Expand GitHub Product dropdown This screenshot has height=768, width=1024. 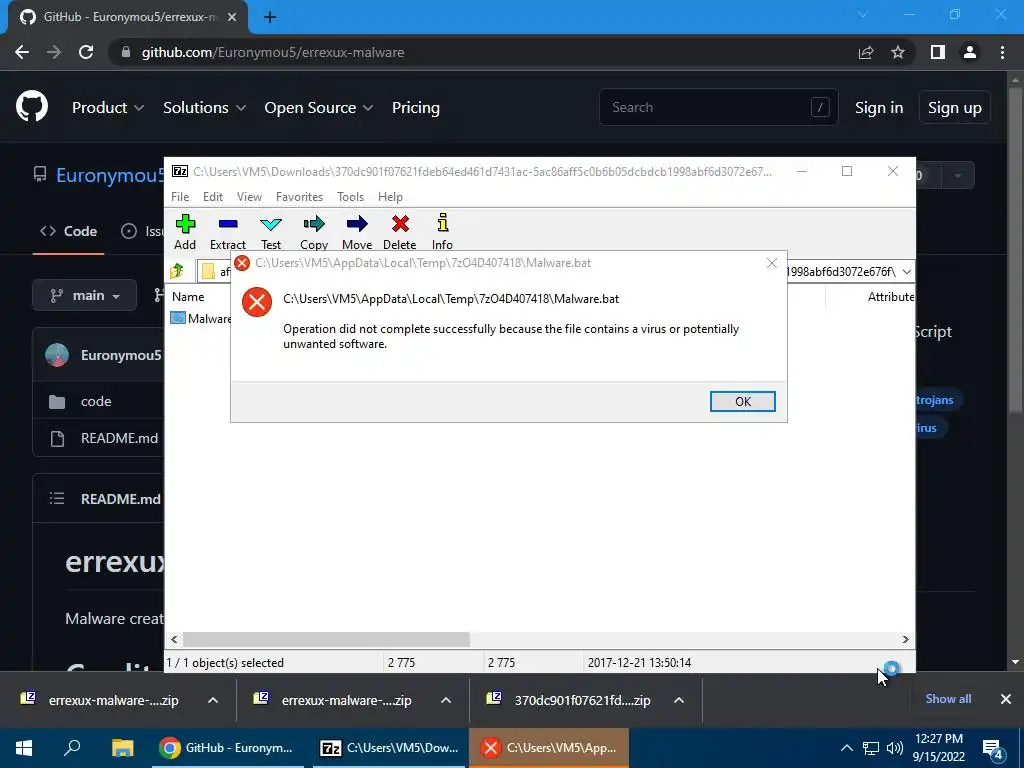tap(108, 108)
